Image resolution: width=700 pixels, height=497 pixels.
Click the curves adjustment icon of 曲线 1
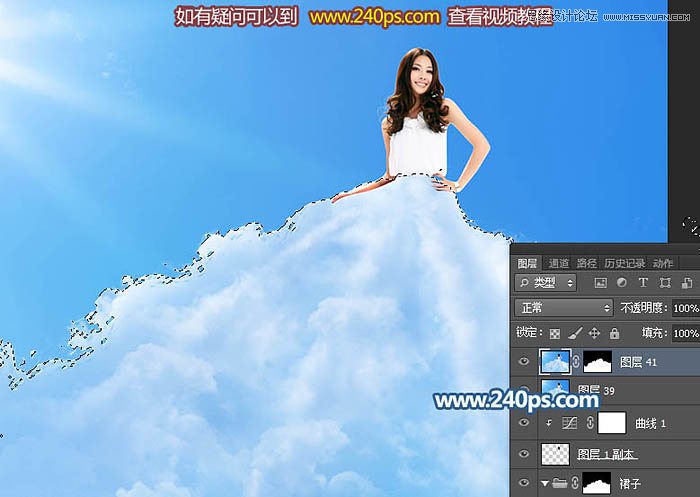click(570, 423)
